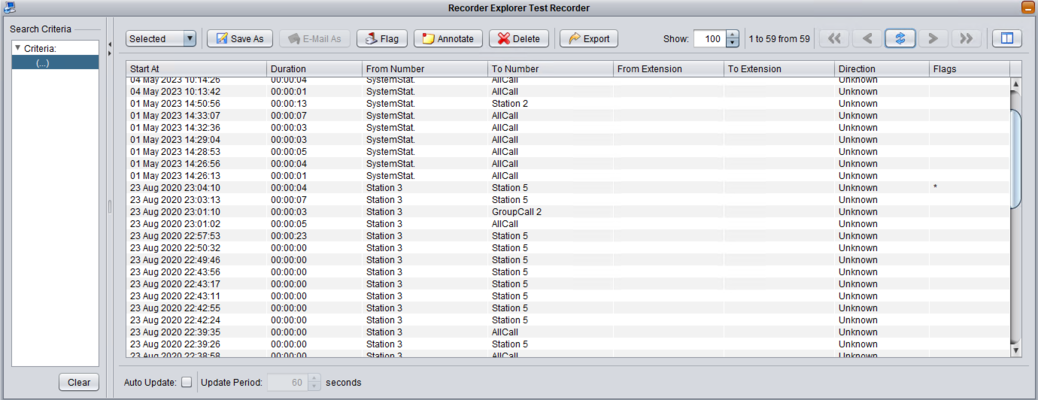1038x400 pixels.
Task: Click the table scrollbar down arrow
Action: pos(1017,350)
